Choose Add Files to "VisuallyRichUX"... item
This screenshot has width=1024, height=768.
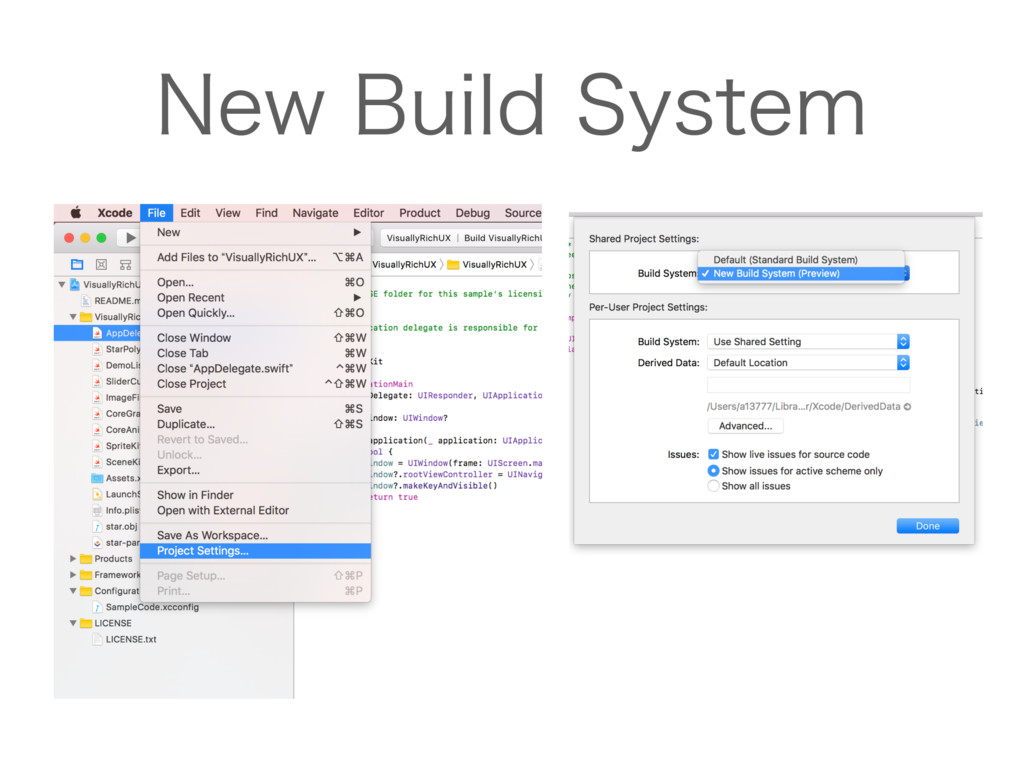[x=255, y=257]
